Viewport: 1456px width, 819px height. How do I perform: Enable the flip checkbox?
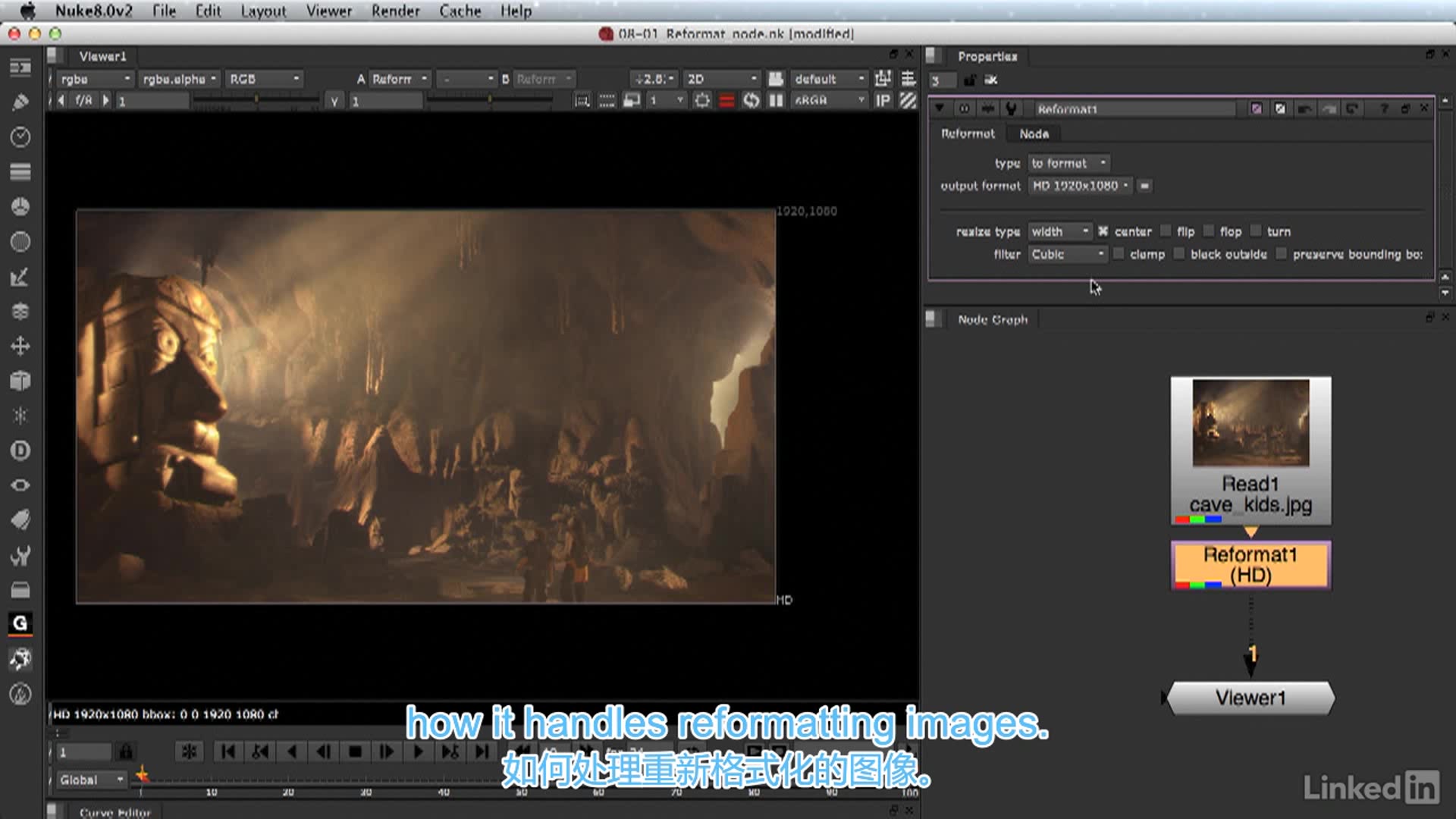click(1166, 231)
